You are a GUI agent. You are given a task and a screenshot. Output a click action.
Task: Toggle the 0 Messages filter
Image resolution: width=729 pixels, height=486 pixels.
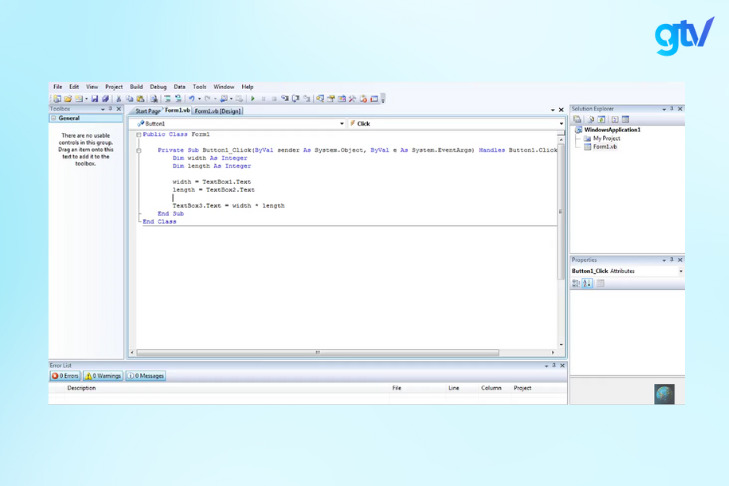point(146,376)
